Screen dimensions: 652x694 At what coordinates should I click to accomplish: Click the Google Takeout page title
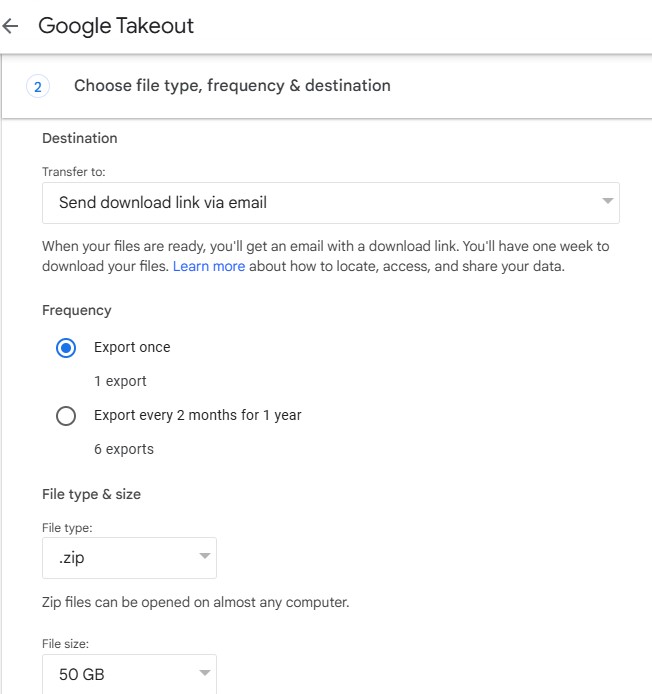click(116, 27)
